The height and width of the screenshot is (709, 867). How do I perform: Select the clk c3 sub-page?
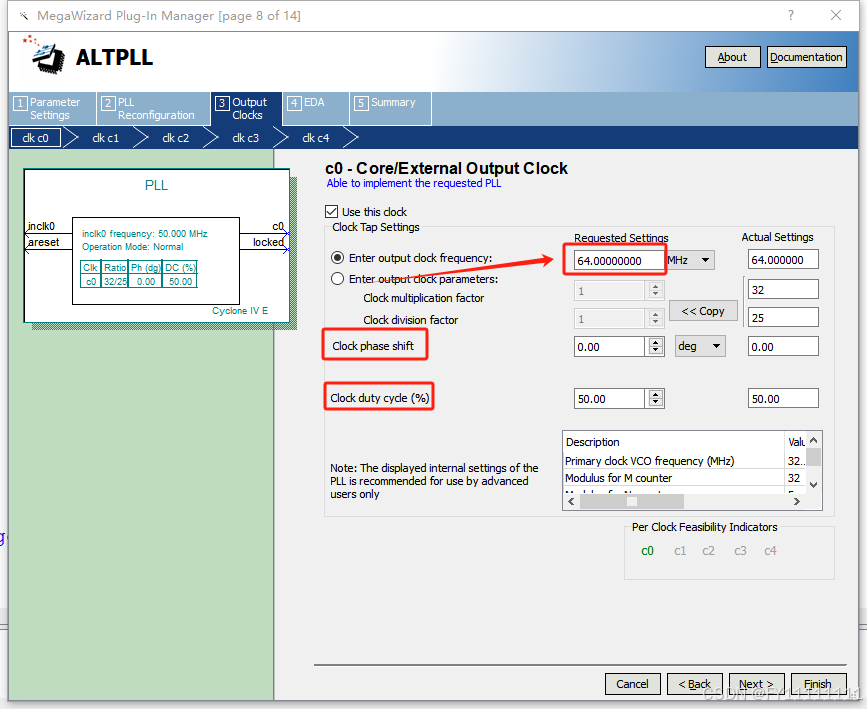[x=246, y=138]
